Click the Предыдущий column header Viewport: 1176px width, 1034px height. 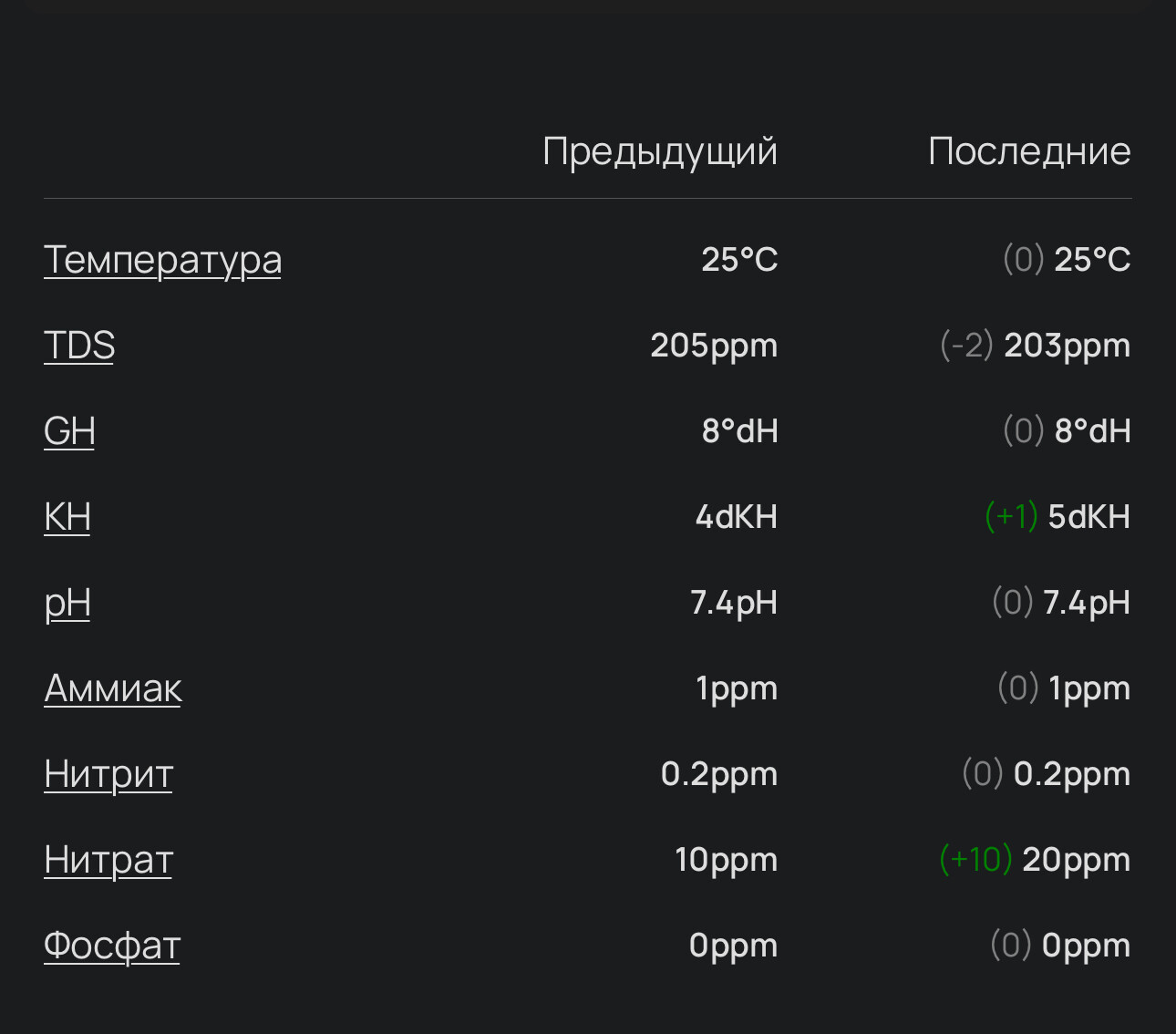tap(660, 151)
